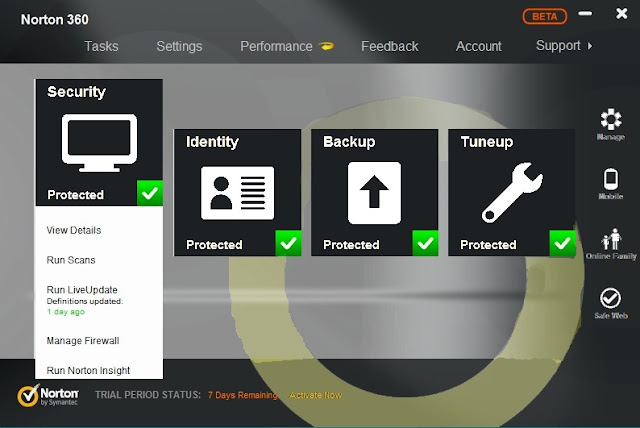
Task: Select the Backup upload arrow icon
Action: pyautogui.click(x=374, y=193)
